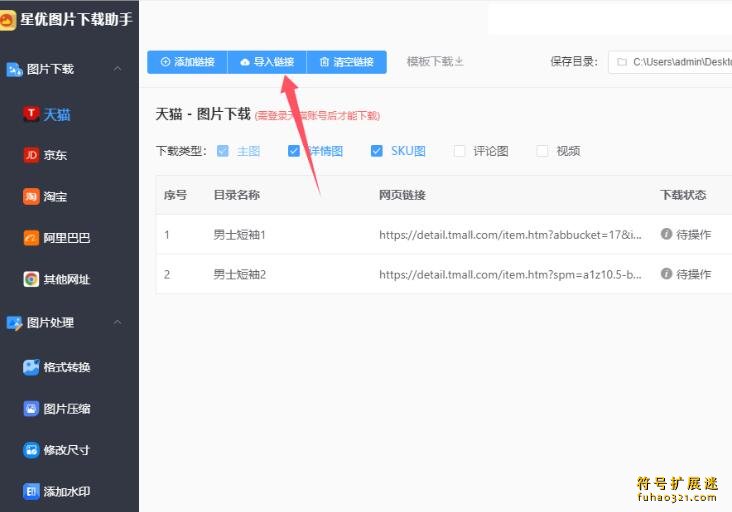
Task: Select 其他网址 in the sidebar
Action: 67,280
